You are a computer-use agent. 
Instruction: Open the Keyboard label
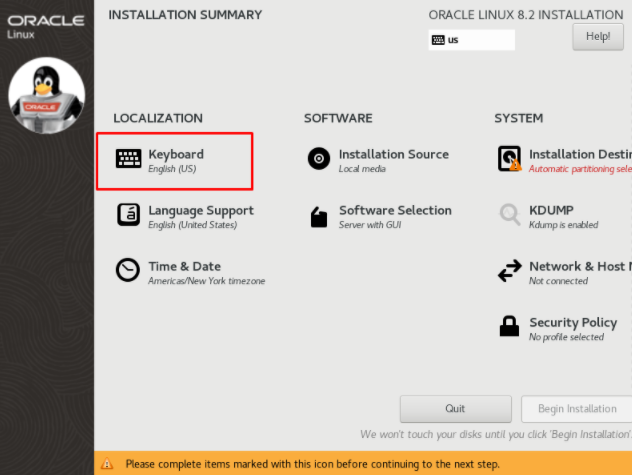coord(176,154)
